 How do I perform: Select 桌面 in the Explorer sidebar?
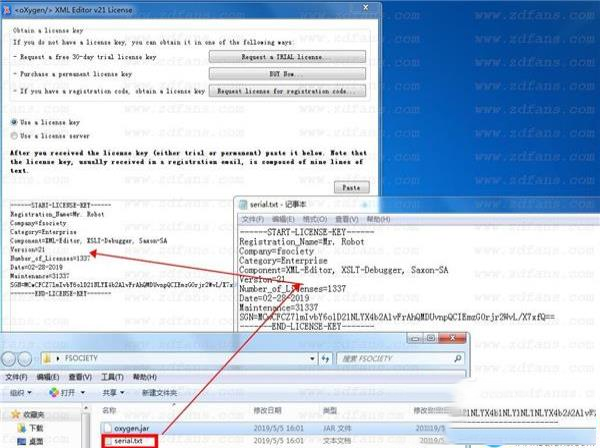[x=36, y=441]
